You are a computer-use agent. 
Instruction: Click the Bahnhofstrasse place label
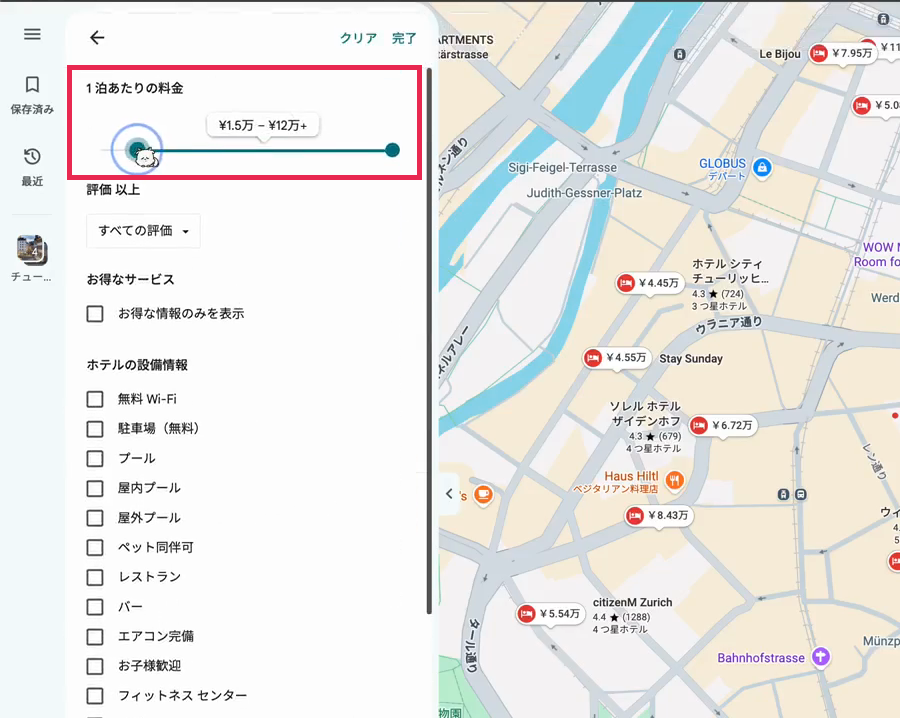tap(761, 658)
